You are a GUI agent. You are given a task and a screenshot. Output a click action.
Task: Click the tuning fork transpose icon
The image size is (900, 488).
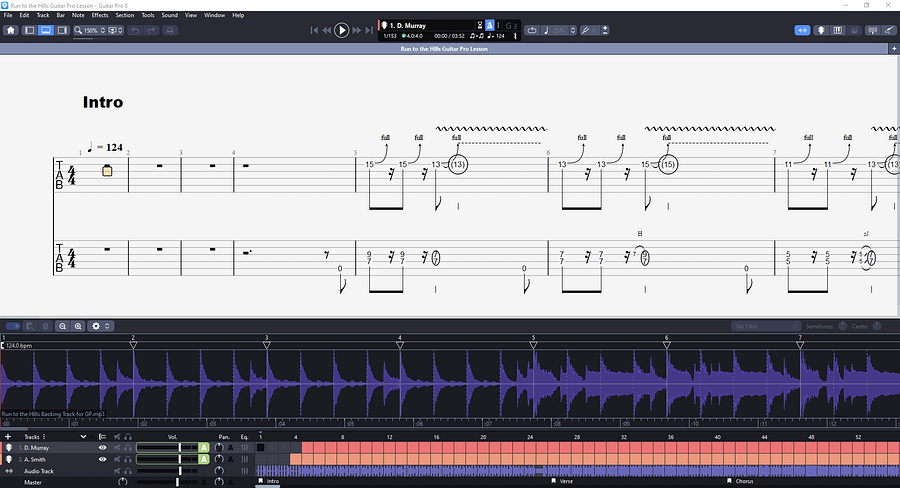(x=585, y=30)
